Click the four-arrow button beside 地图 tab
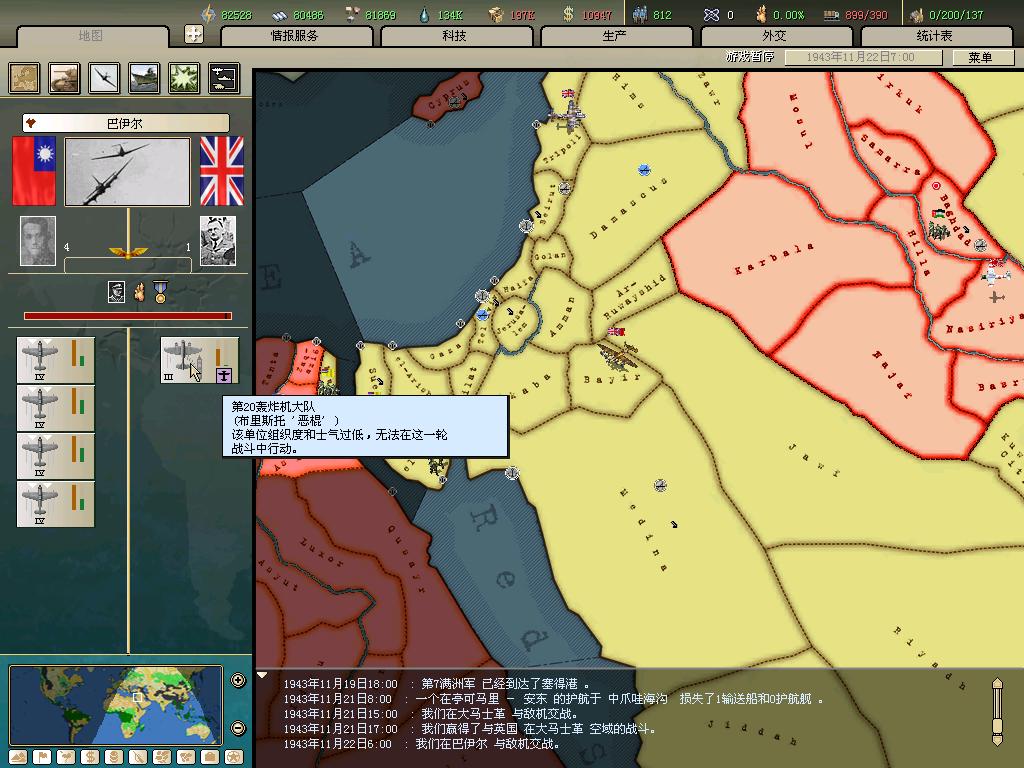This screenshot has height=768, width=1024. 194,34
